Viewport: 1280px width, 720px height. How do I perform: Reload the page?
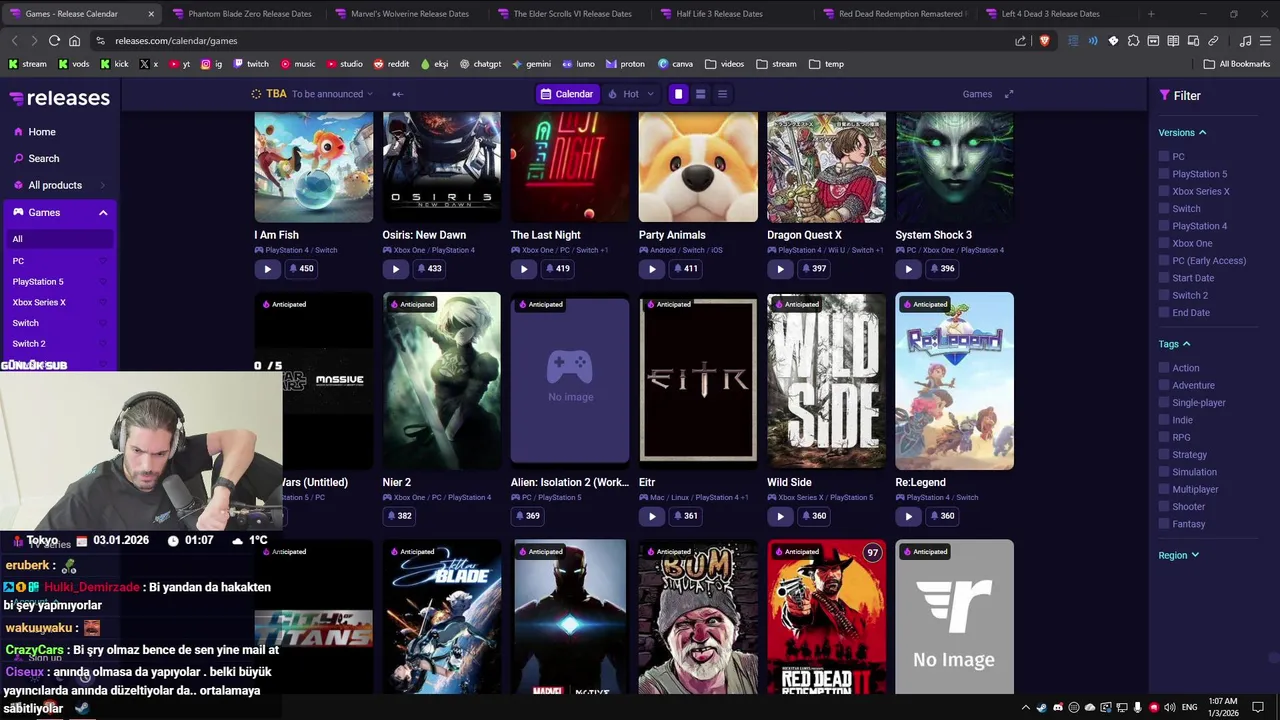pos(54,41)
